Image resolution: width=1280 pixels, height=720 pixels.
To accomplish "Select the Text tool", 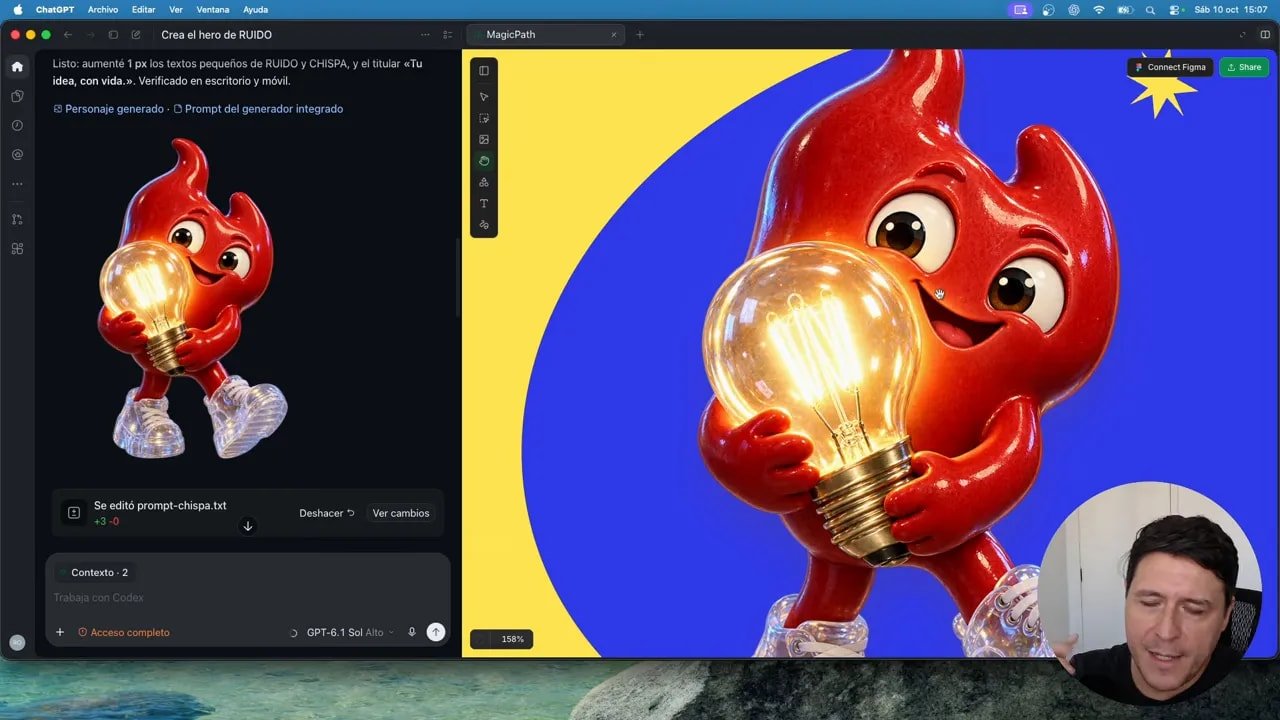I will pyautogui.click(x=484, y=203).
